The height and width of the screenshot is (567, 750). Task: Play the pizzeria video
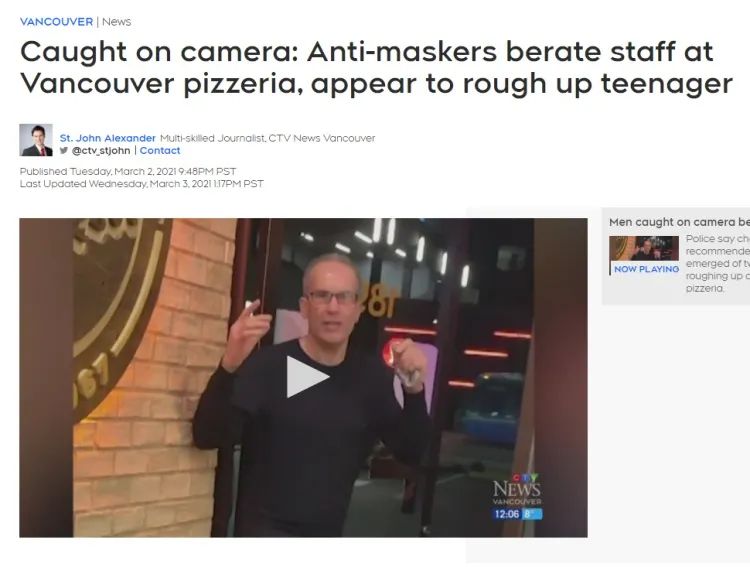click(308, 377)
